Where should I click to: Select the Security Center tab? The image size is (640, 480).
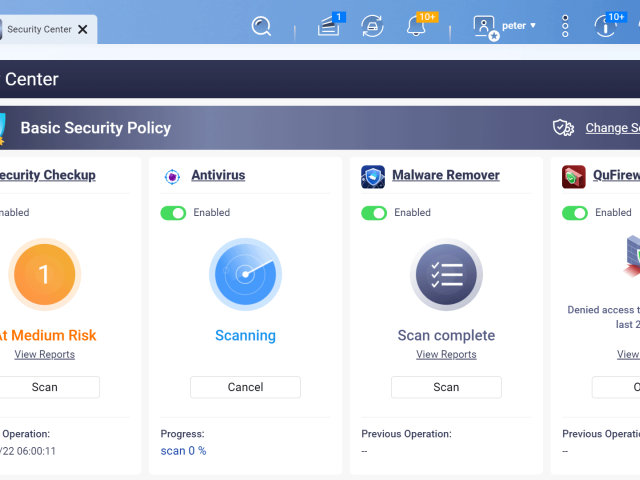[x=38, y=29]
